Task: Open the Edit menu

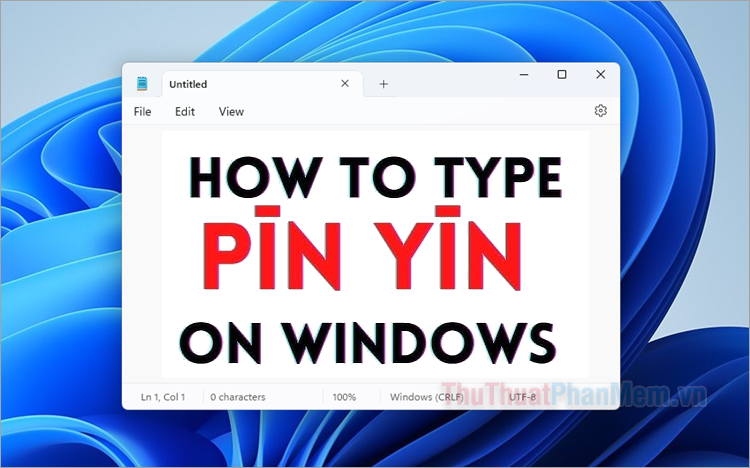Action: (185, 111)
